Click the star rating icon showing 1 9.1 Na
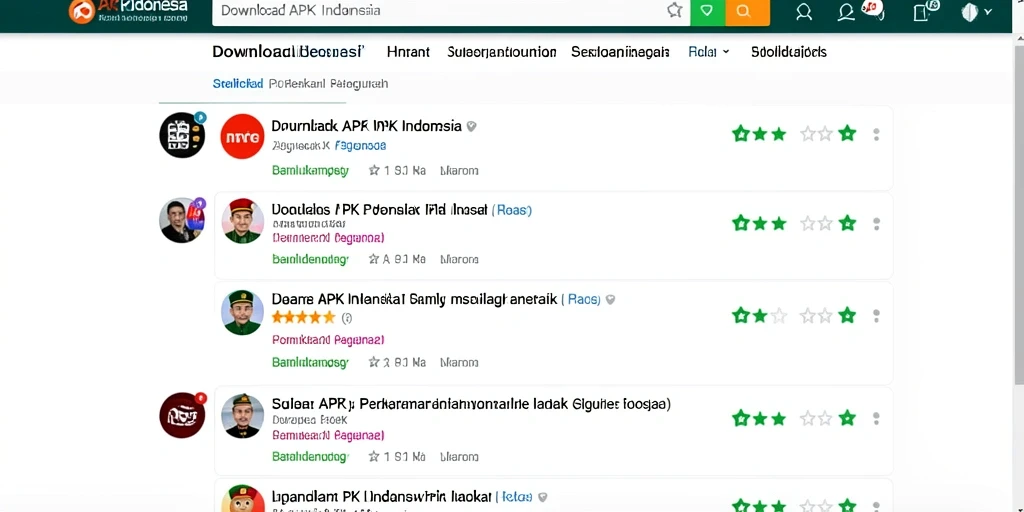 point(374,170)
